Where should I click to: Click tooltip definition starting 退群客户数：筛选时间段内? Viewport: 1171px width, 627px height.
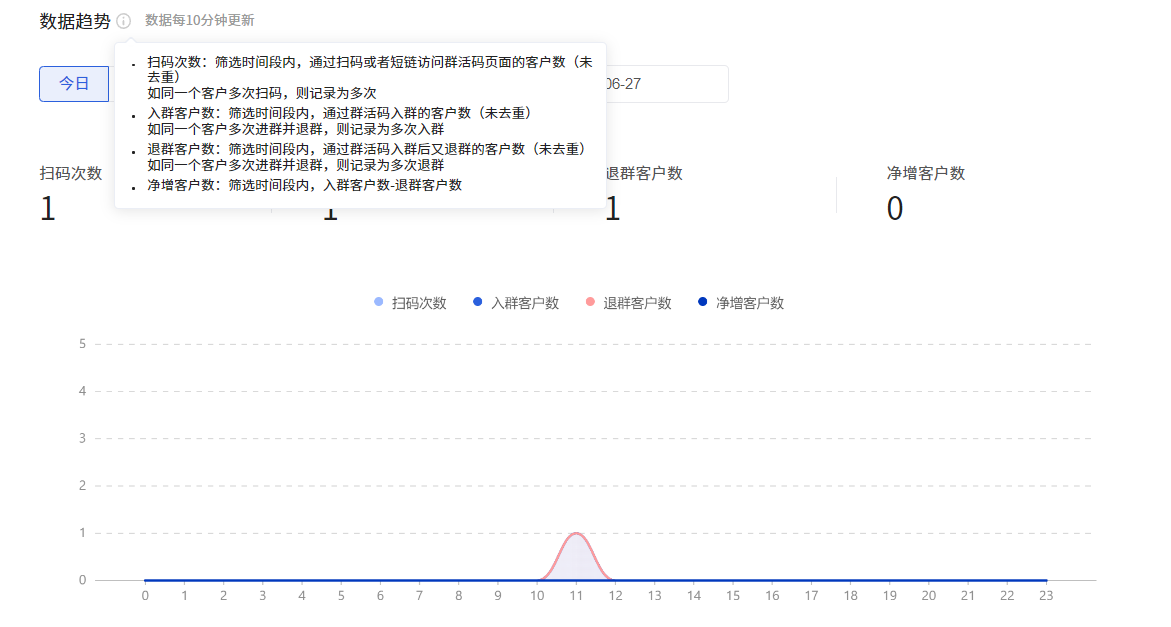[367, 149]
